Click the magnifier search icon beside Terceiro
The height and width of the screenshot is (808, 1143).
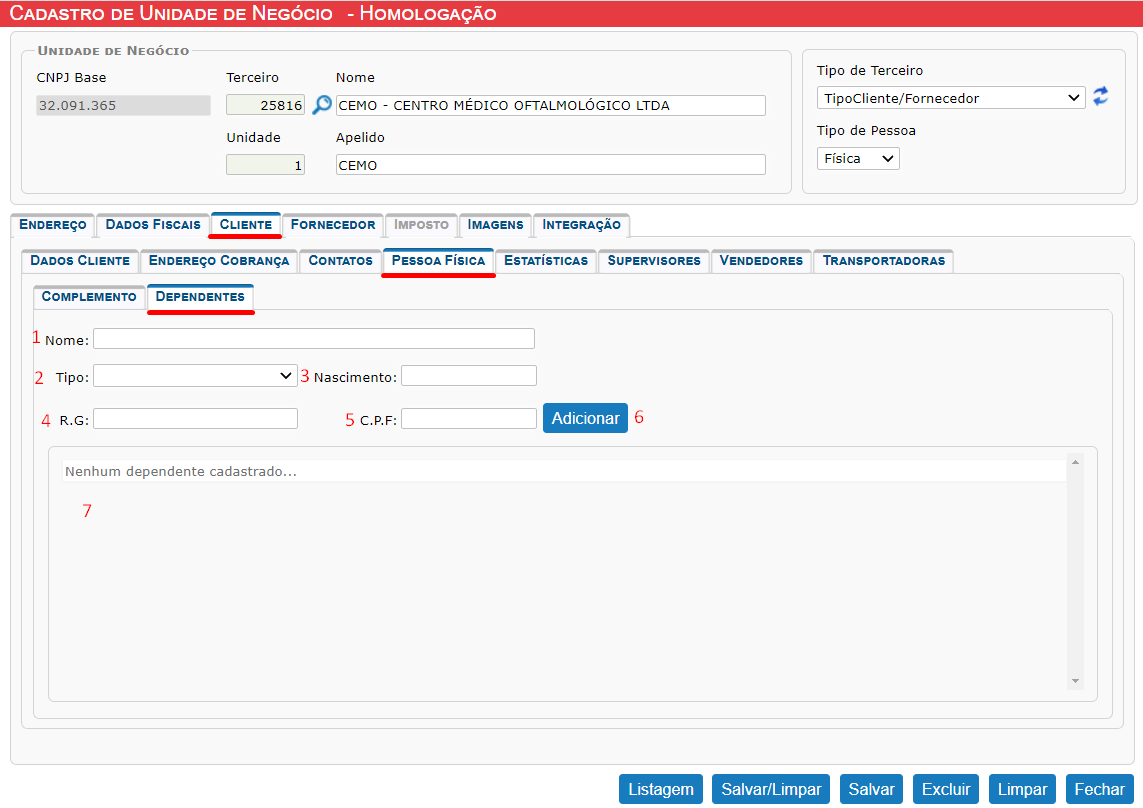pos(321,105)
